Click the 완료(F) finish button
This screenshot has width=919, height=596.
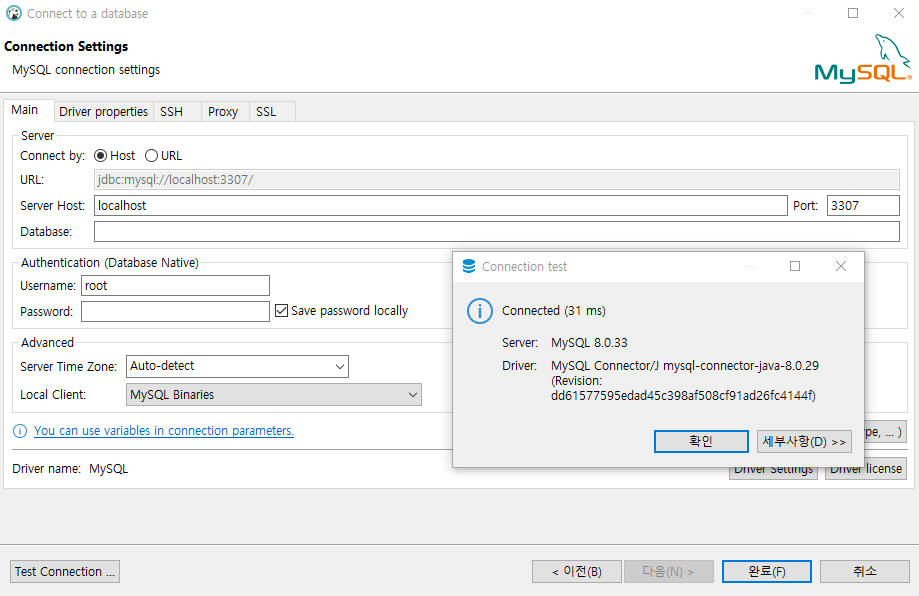point(767,571)
